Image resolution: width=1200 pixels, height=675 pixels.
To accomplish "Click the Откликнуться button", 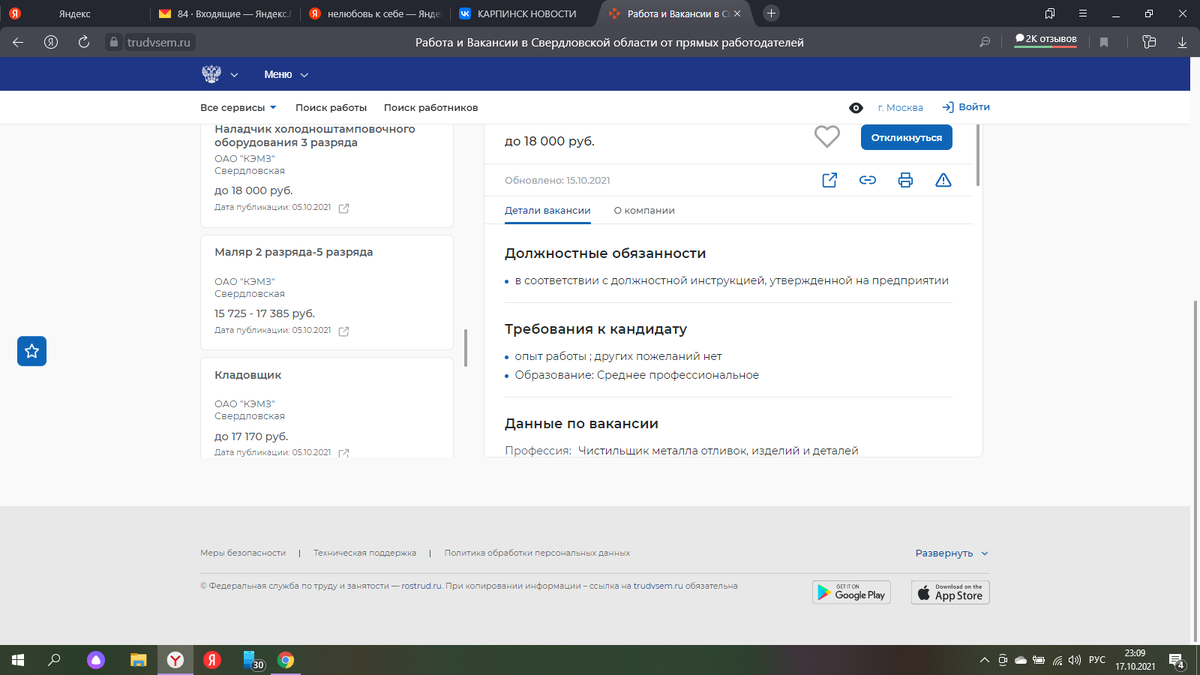I will coord(905,137).
